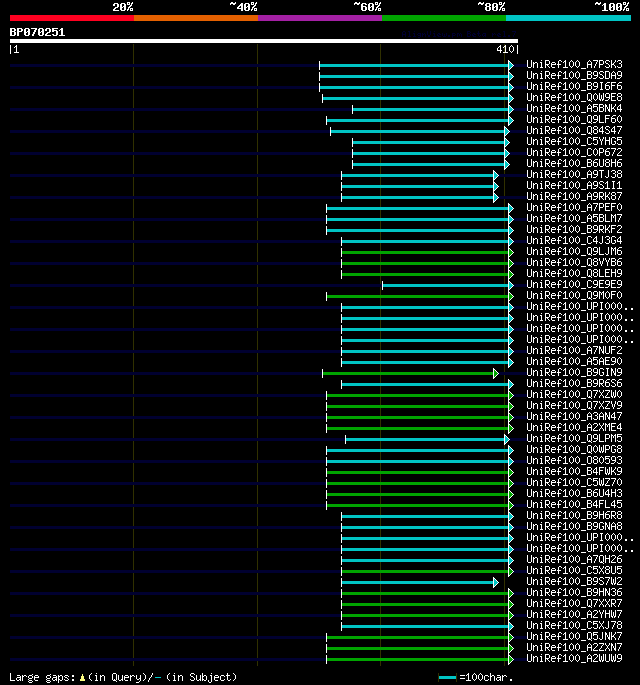Open hit UniRef100_A2YHW7

tap(574, 615)
